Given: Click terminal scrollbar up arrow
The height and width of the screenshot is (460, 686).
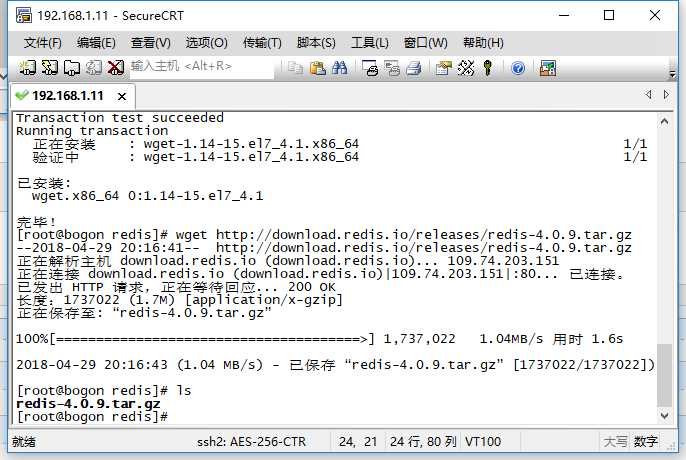Looking at the screenshot, I should point(664,121).
